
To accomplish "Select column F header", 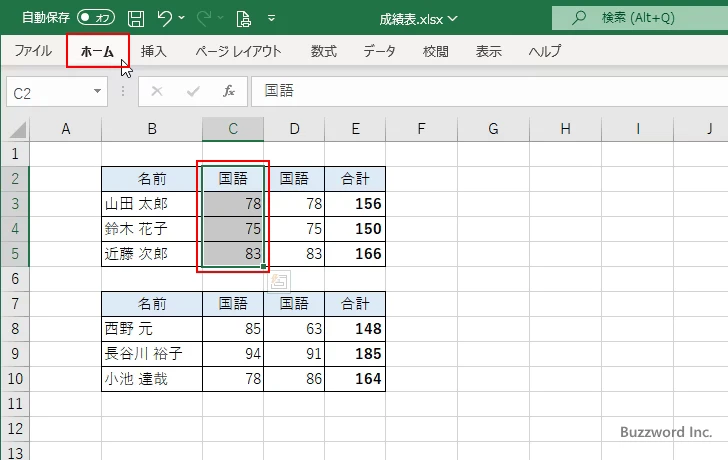I will (x=421, y=129).
